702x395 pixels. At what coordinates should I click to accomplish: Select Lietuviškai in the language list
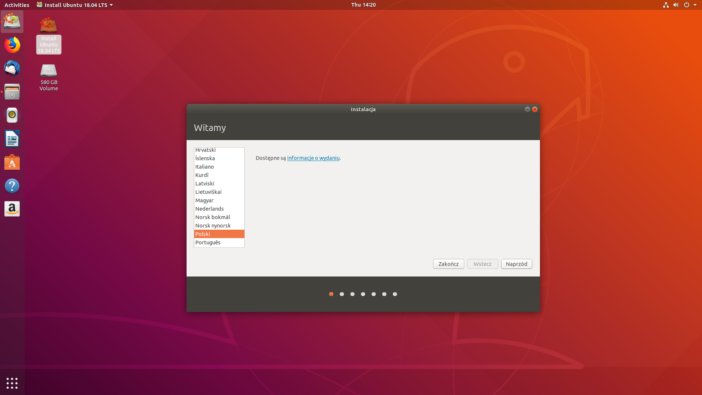219,192
